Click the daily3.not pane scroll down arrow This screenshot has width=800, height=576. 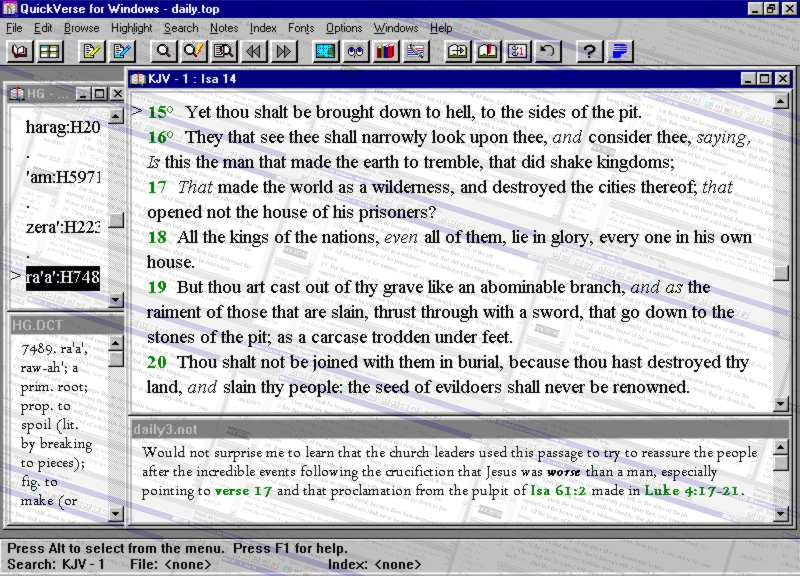tap(781, 513)
